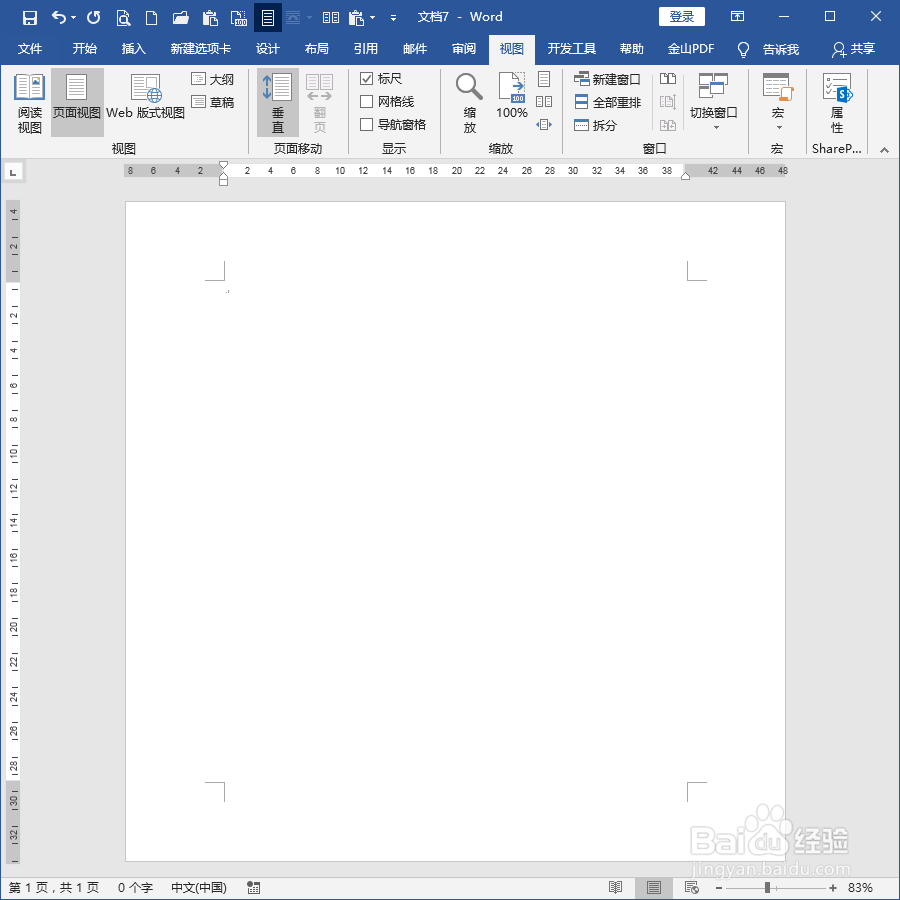Click the first line indent marker on ruler
The width and height of the screenshot is (900, 900).
(223, 165)
